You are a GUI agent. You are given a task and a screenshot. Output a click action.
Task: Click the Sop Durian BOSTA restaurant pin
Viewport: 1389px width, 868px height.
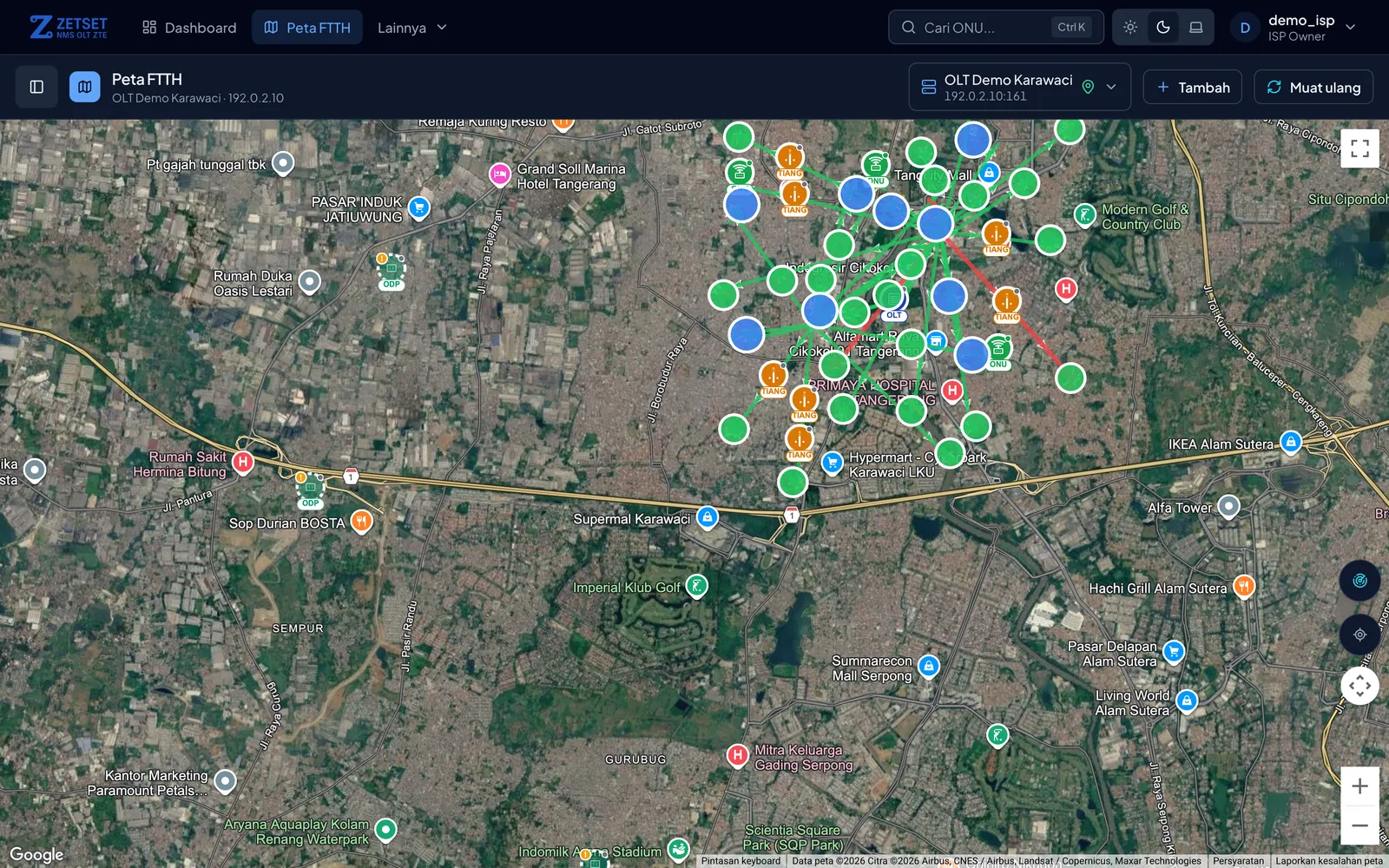tap(361, 523)
